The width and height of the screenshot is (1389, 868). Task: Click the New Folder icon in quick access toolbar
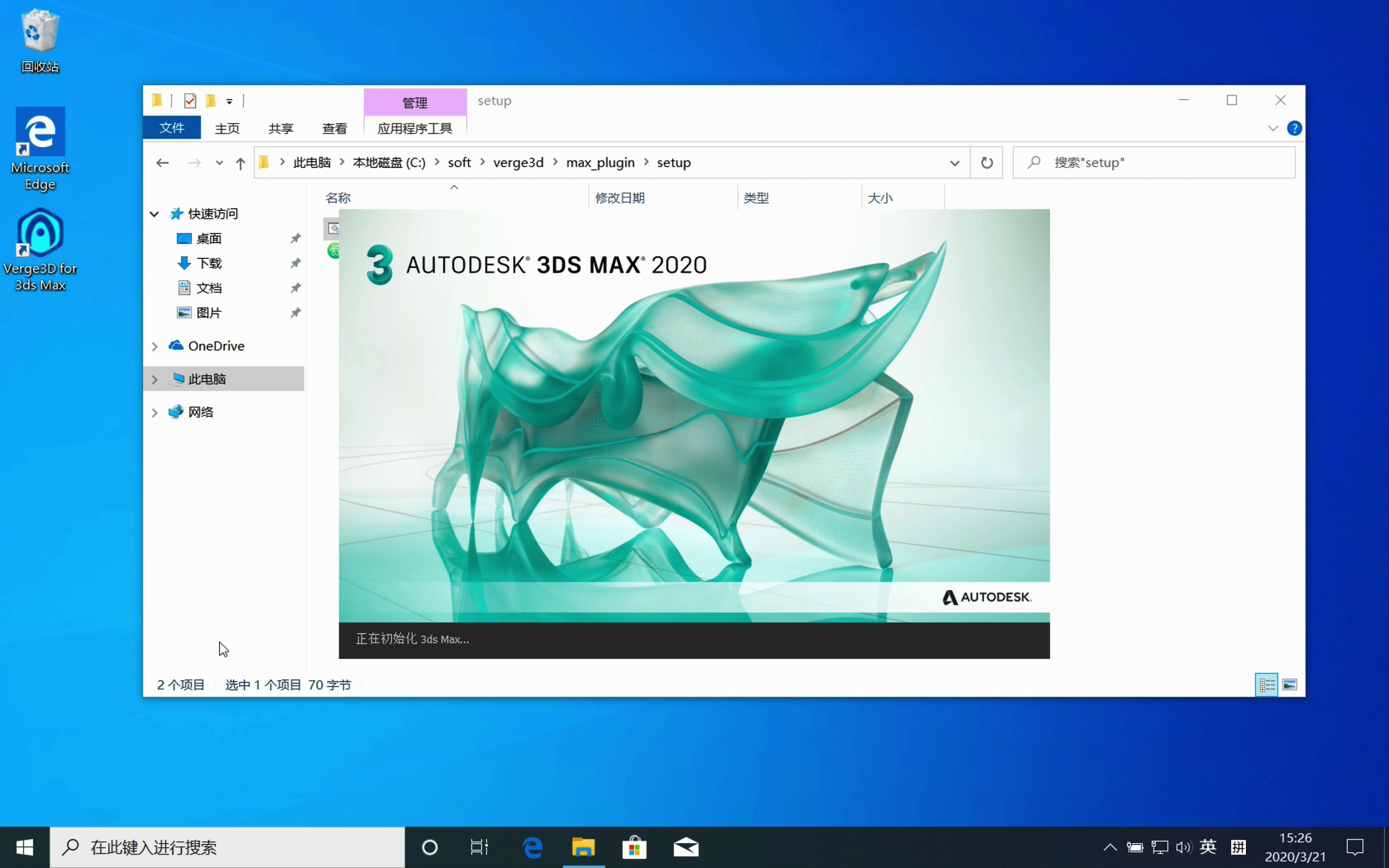click(211, 101)
